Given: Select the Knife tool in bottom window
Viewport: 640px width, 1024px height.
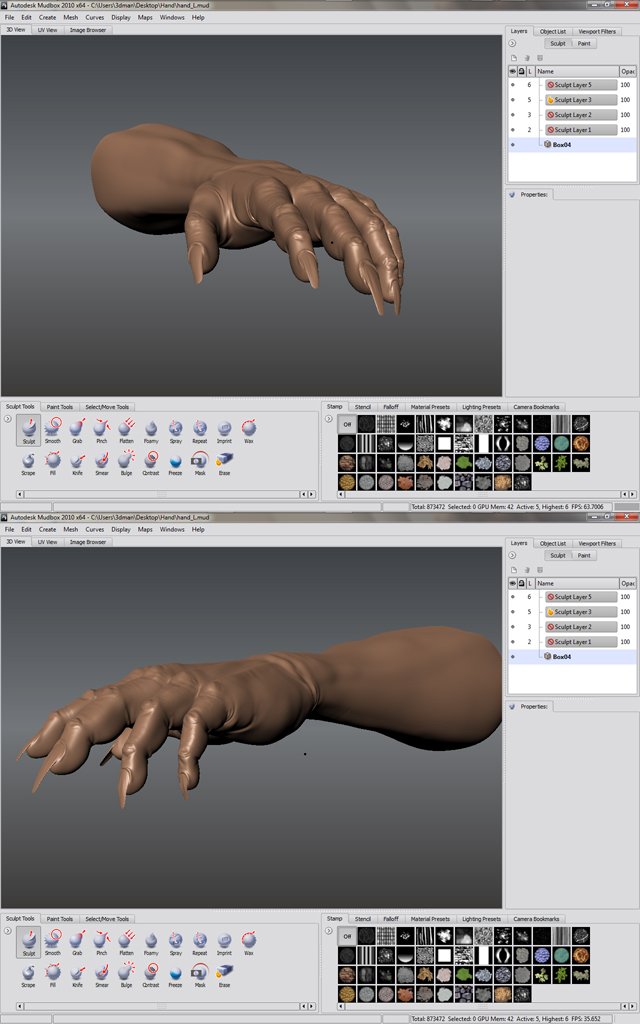Looking at the screenshot, I should coord(77,974).
